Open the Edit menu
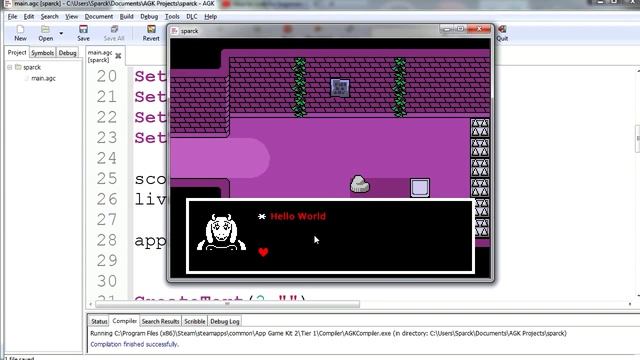Image resolution: width=640 pixels, height=360 pixels. (x=29, y=17)
